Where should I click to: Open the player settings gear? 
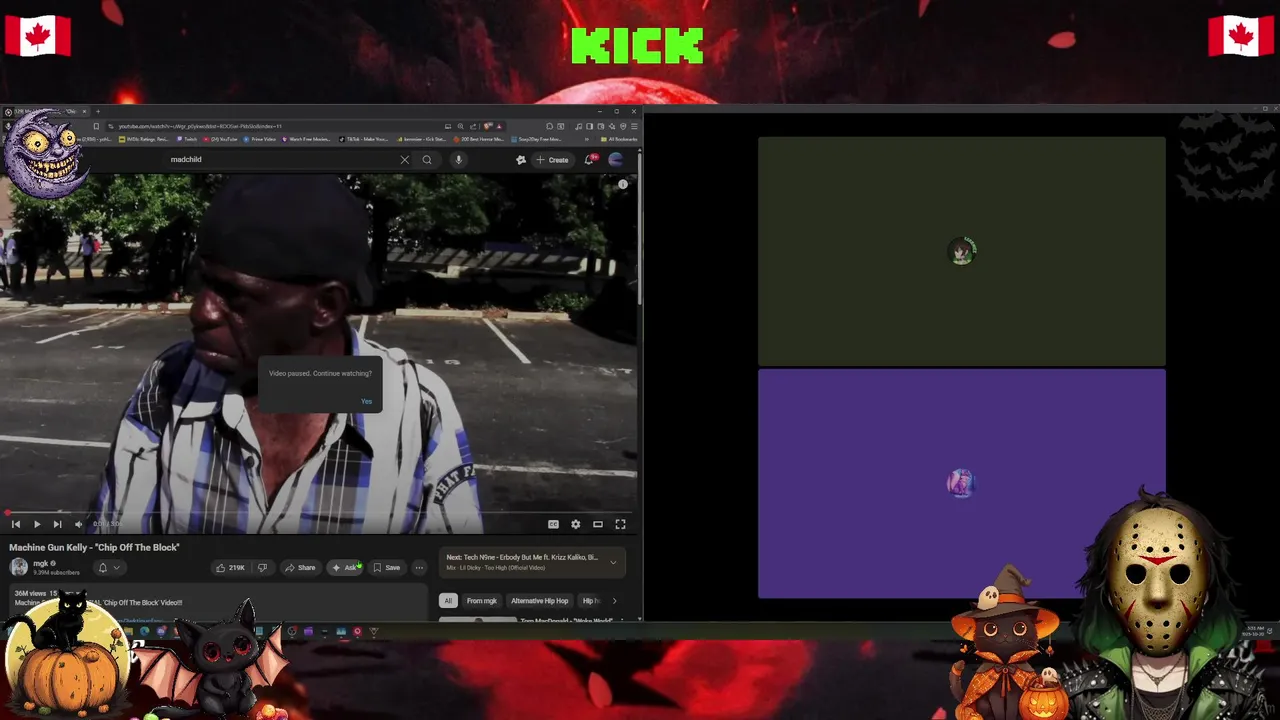coord(575,524)
